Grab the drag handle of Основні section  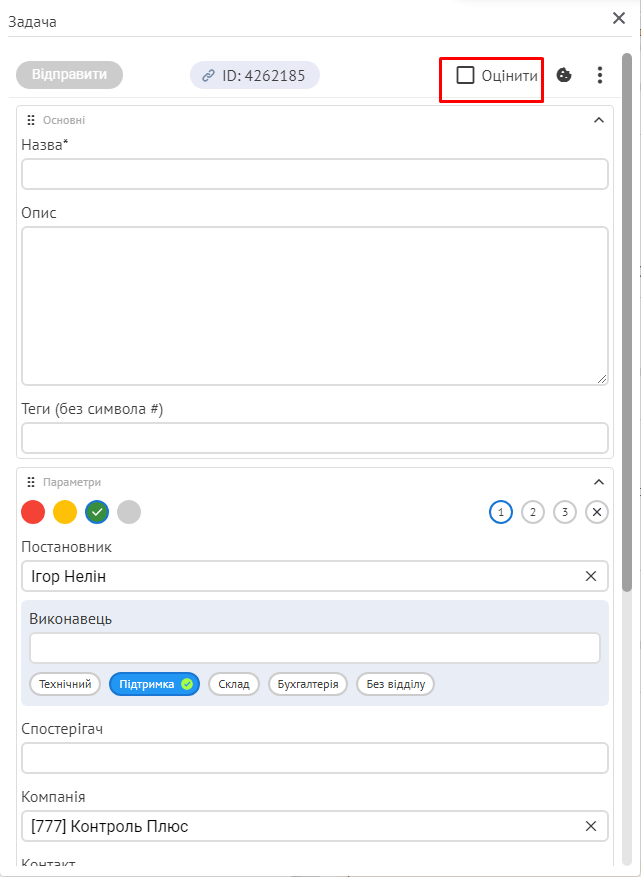pyautogui.click(x=31, y=120)
